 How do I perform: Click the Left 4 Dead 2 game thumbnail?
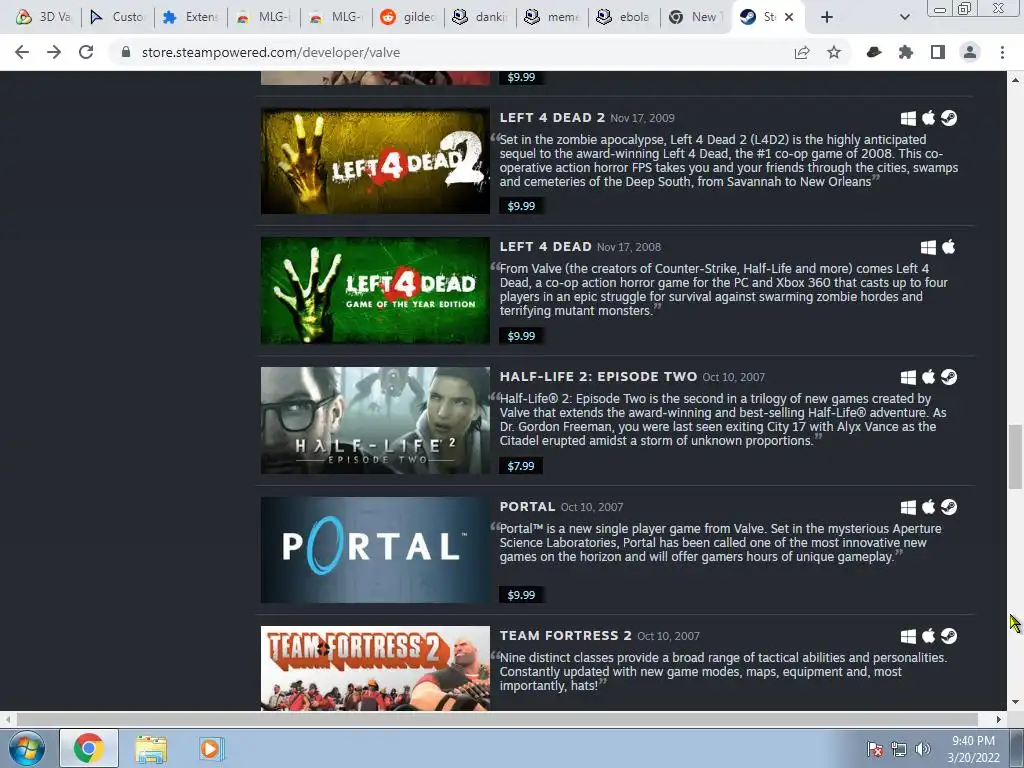tap(375, 161)
